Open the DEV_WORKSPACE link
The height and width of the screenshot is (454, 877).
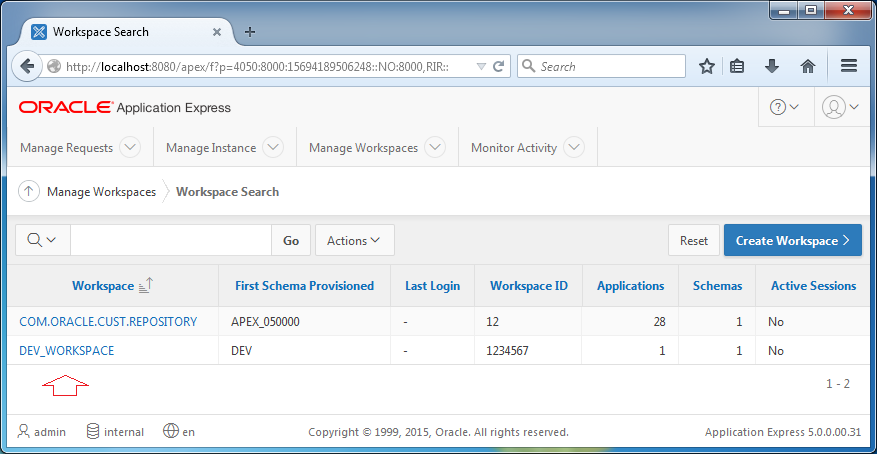(67, 351)
